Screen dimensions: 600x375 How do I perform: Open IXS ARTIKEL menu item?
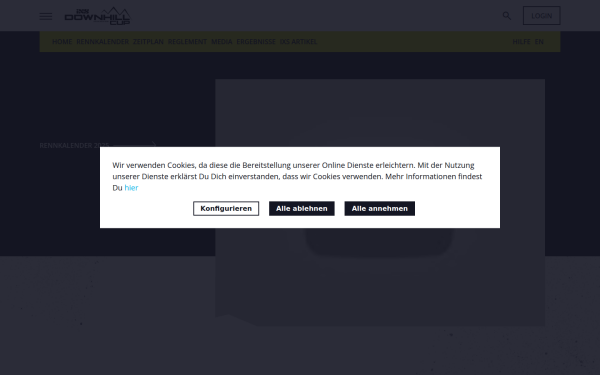[x=298, y=42]
